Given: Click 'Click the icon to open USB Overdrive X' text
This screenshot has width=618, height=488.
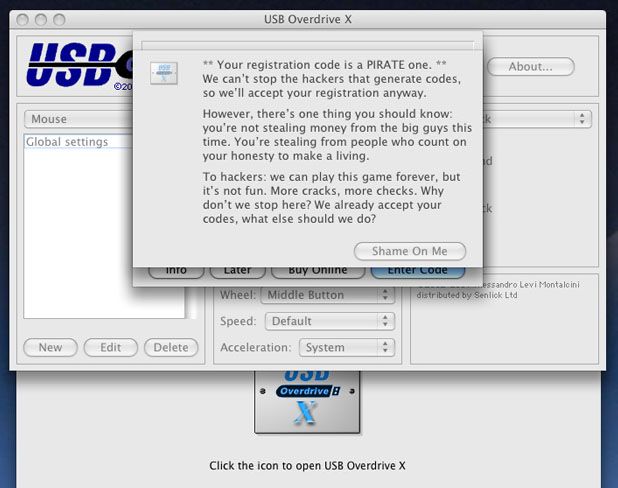Looking at the screenshot, I should coord(307,466).
